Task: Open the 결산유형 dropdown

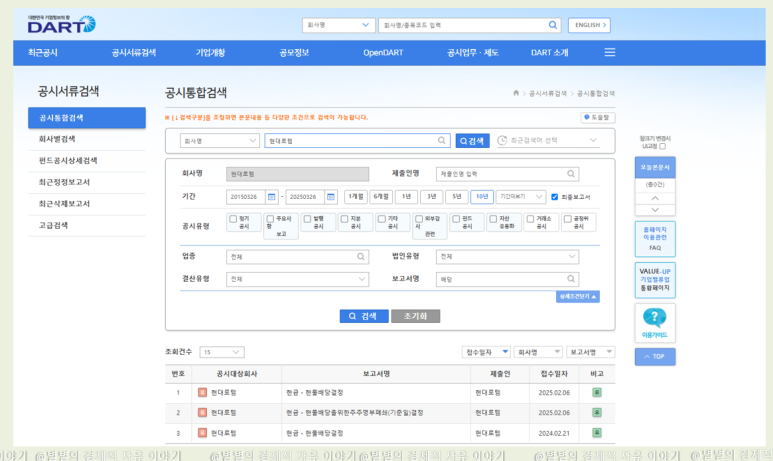Action: (x=297, y=279)
